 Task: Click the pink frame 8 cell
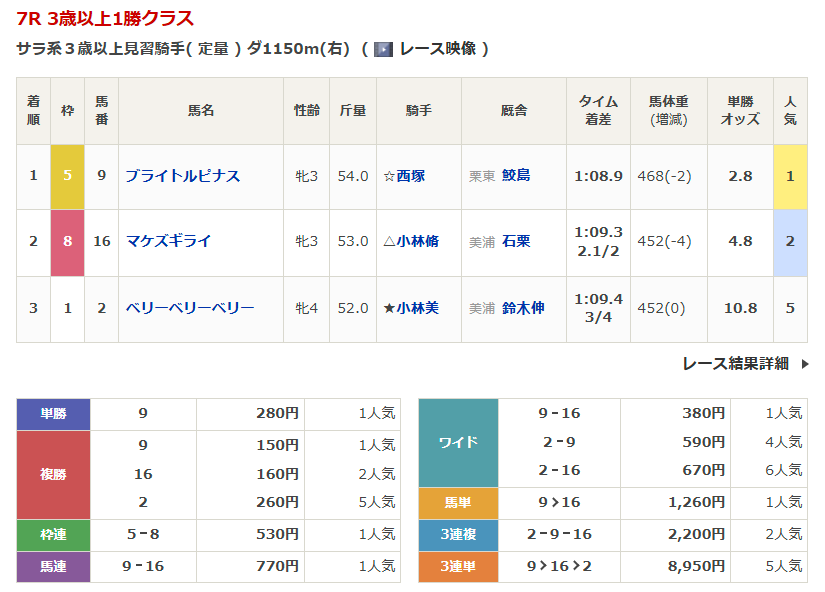tap(68, 241)
